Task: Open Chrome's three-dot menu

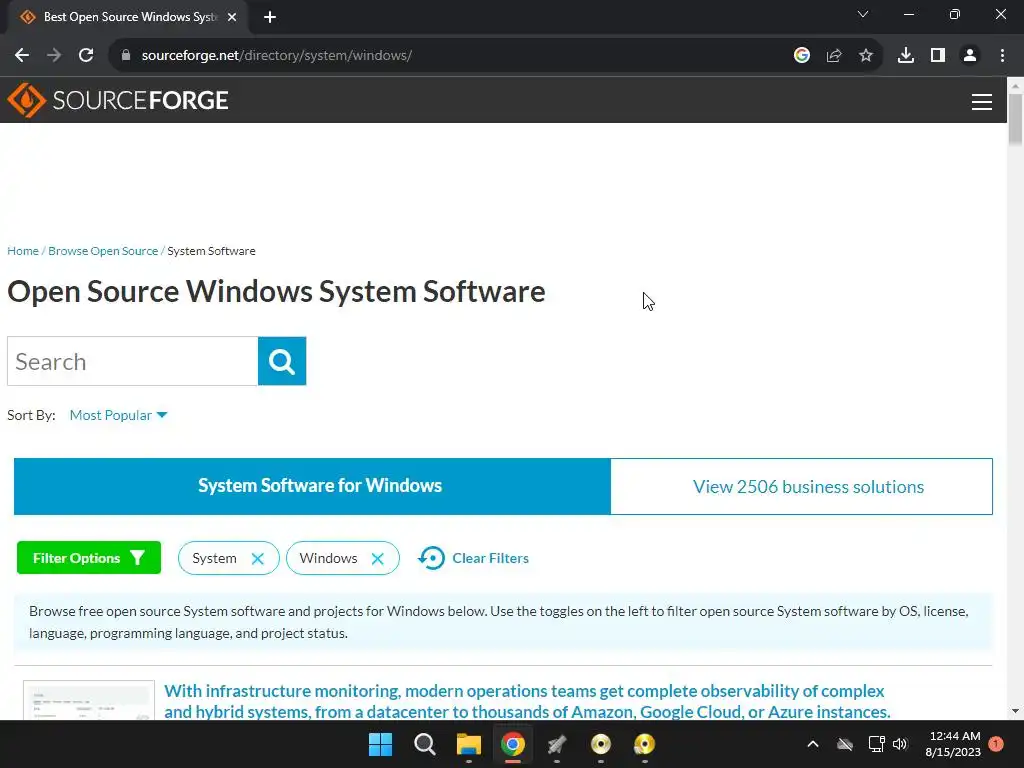Action: pos(1002,56)
